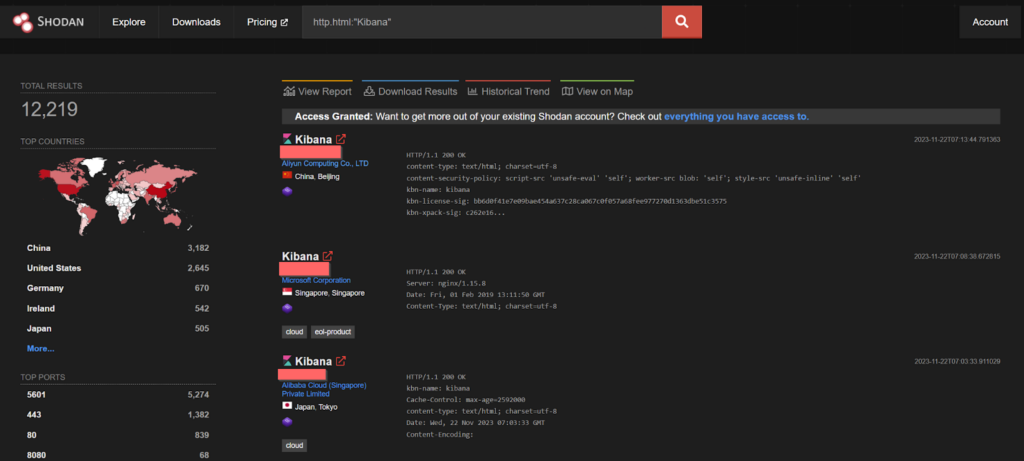
Task: Click purple cube icon under Japan, Tokyo
Action: point(287,422)
